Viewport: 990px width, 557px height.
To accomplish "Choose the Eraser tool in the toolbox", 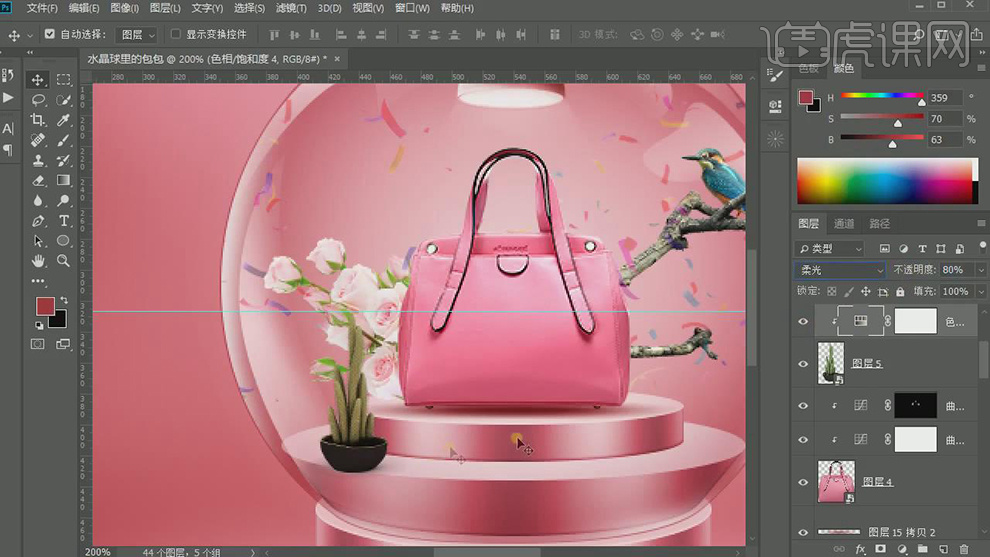I will pos(38,180).
